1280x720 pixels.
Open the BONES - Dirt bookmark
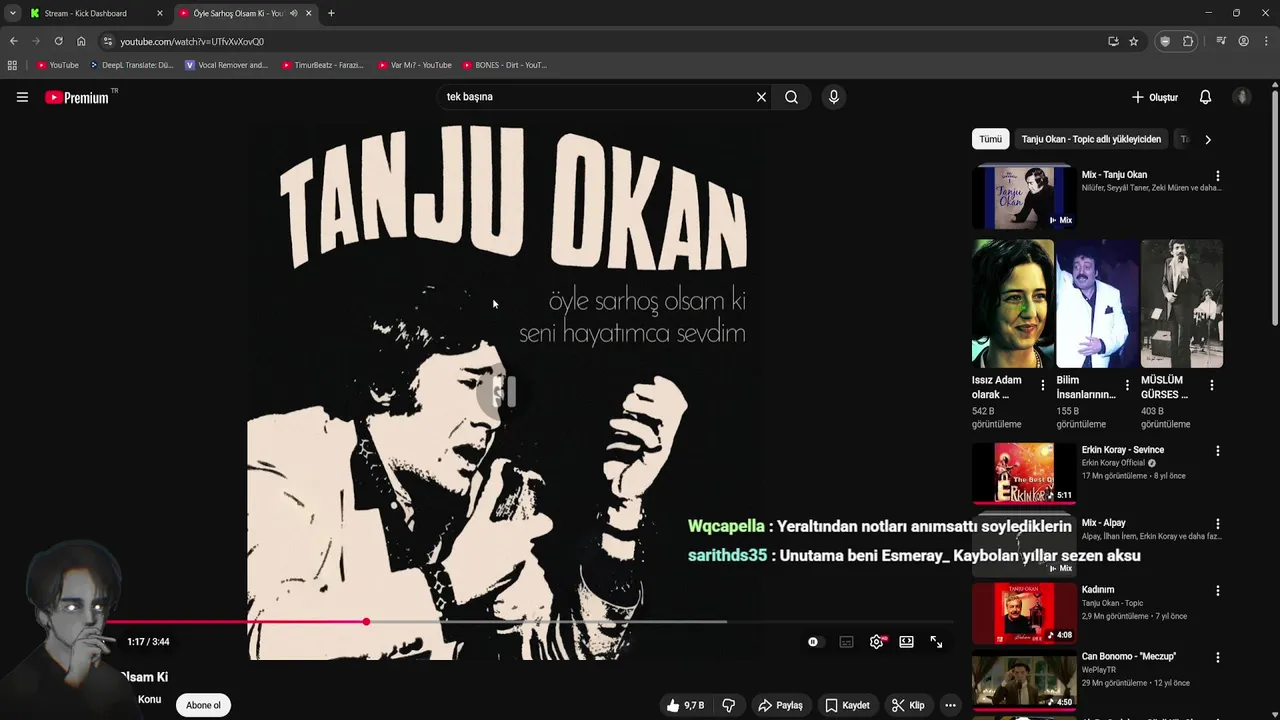[504, 65]
